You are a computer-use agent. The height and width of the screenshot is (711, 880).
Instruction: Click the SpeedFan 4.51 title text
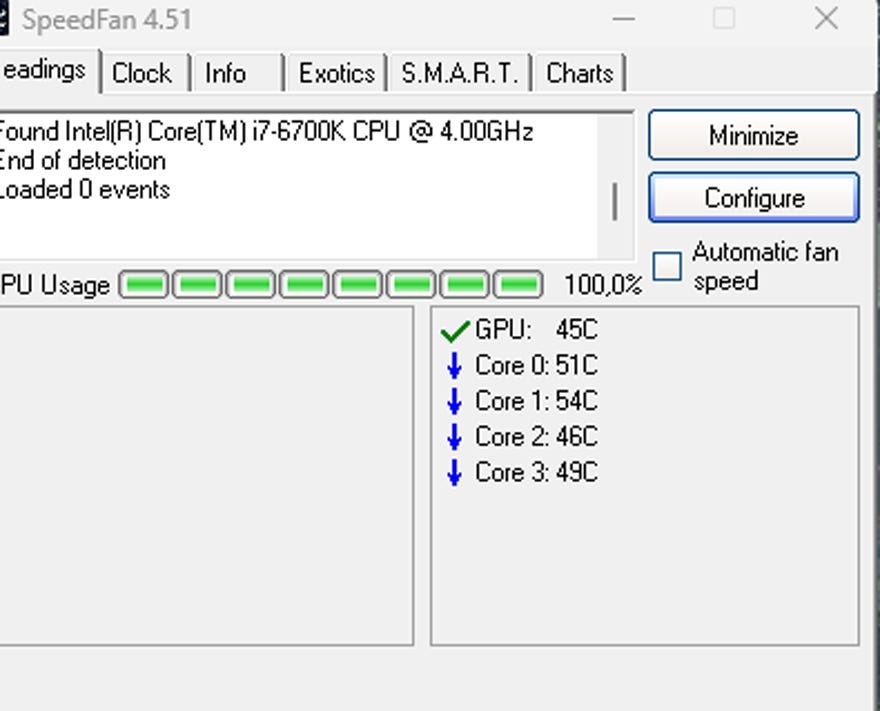(x=107, y=20)
